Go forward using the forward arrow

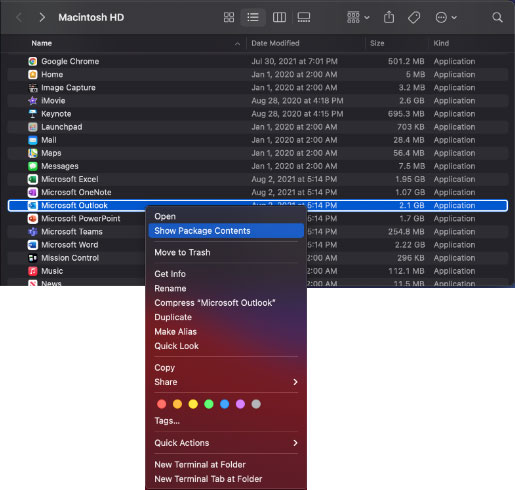[x=42, y=17]
